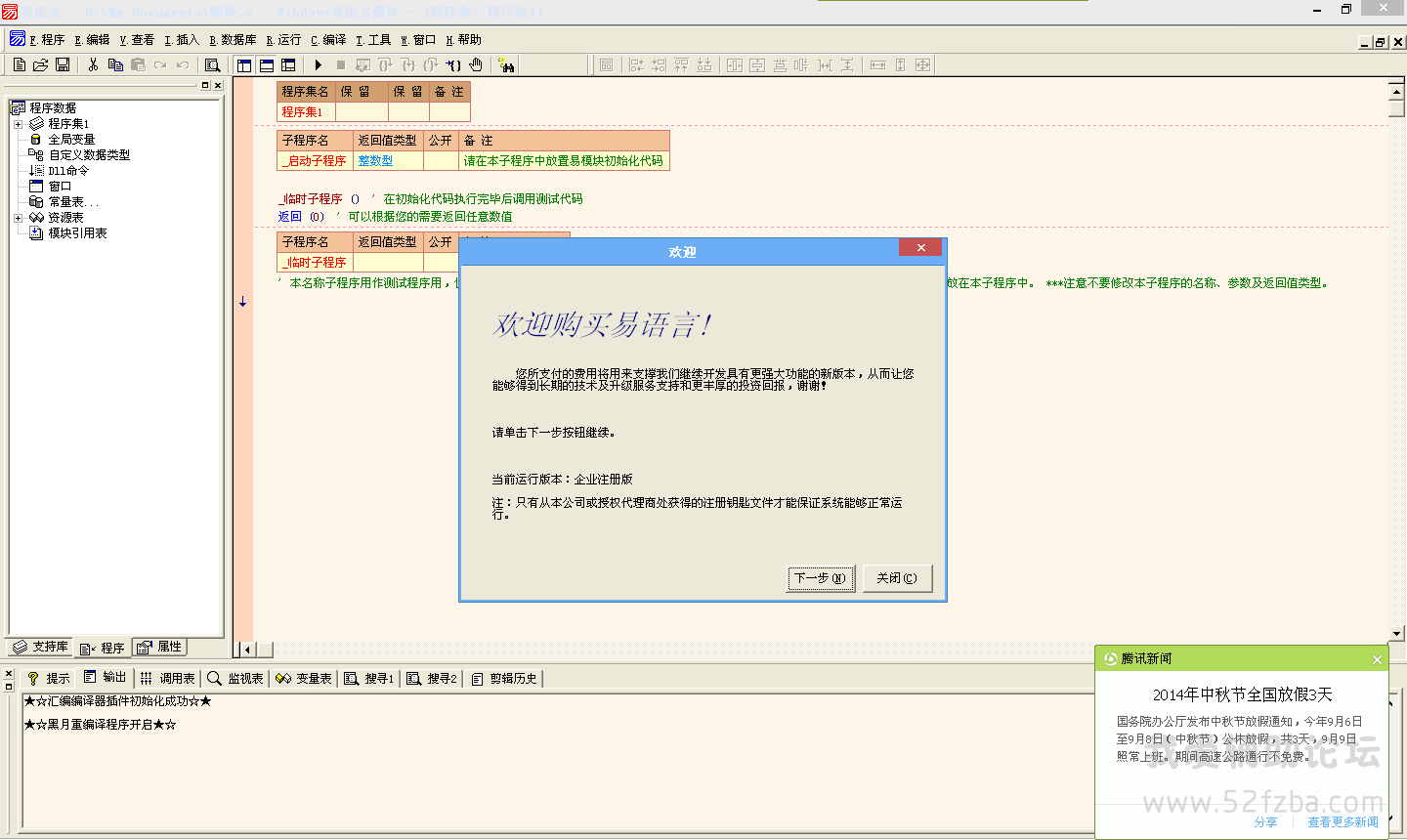Select 自定义数据类型 tree item
Screen dimensions: 1407x840
click(x=89, y=155)
